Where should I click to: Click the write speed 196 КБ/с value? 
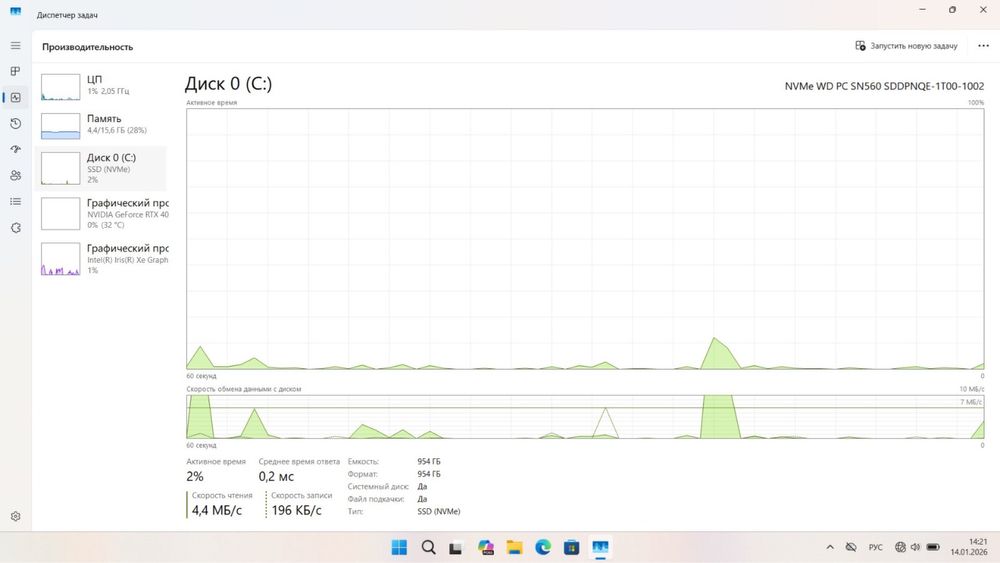pyautogui.click(x=297, y=510)
